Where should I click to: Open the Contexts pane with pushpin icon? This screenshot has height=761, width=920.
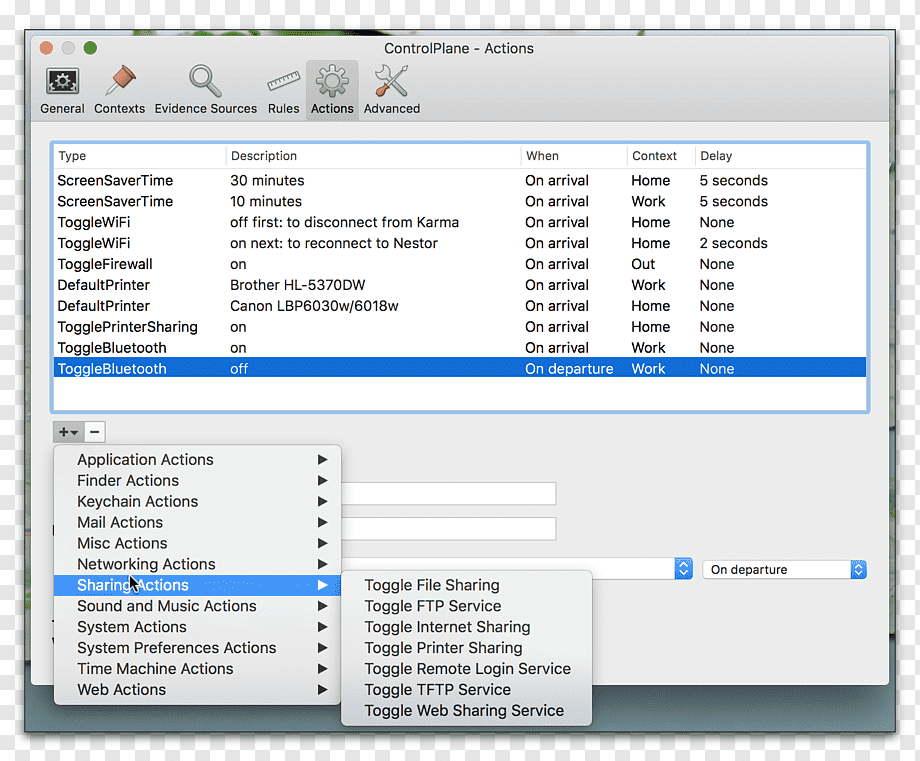tap(120, 90)
